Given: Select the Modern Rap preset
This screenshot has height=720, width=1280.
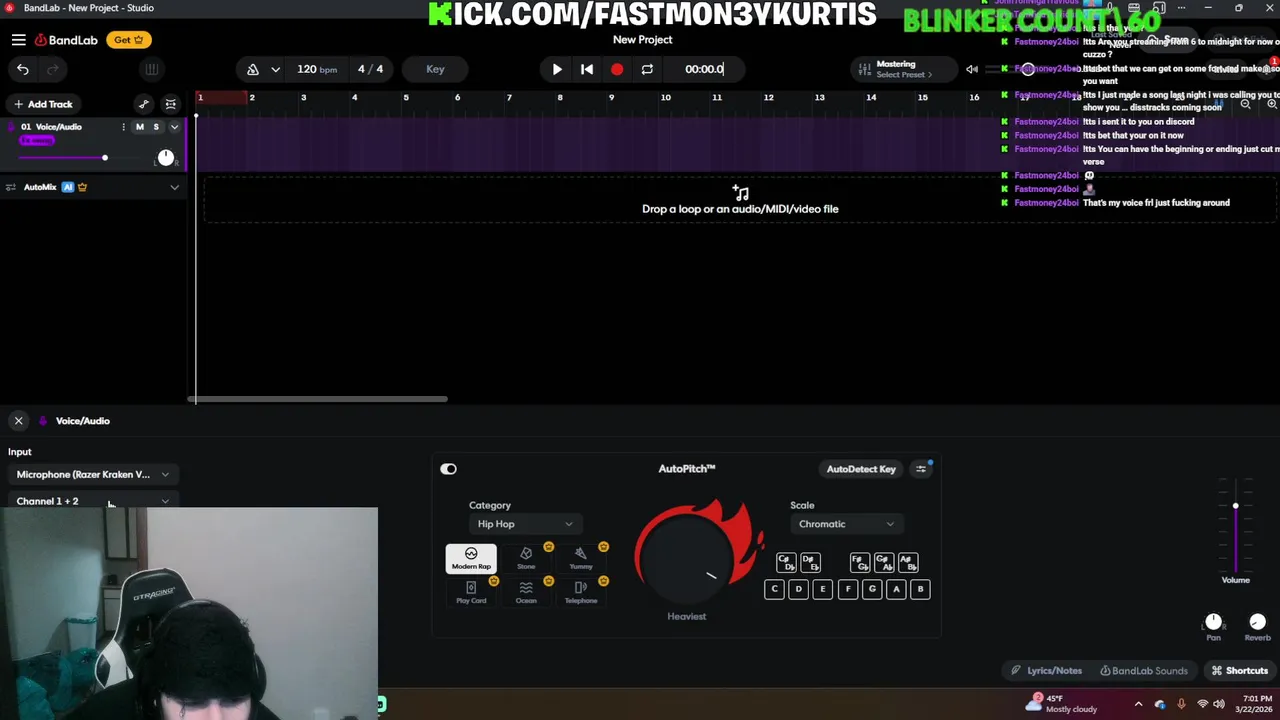Looking at the screenshot, I should point(471,559).
